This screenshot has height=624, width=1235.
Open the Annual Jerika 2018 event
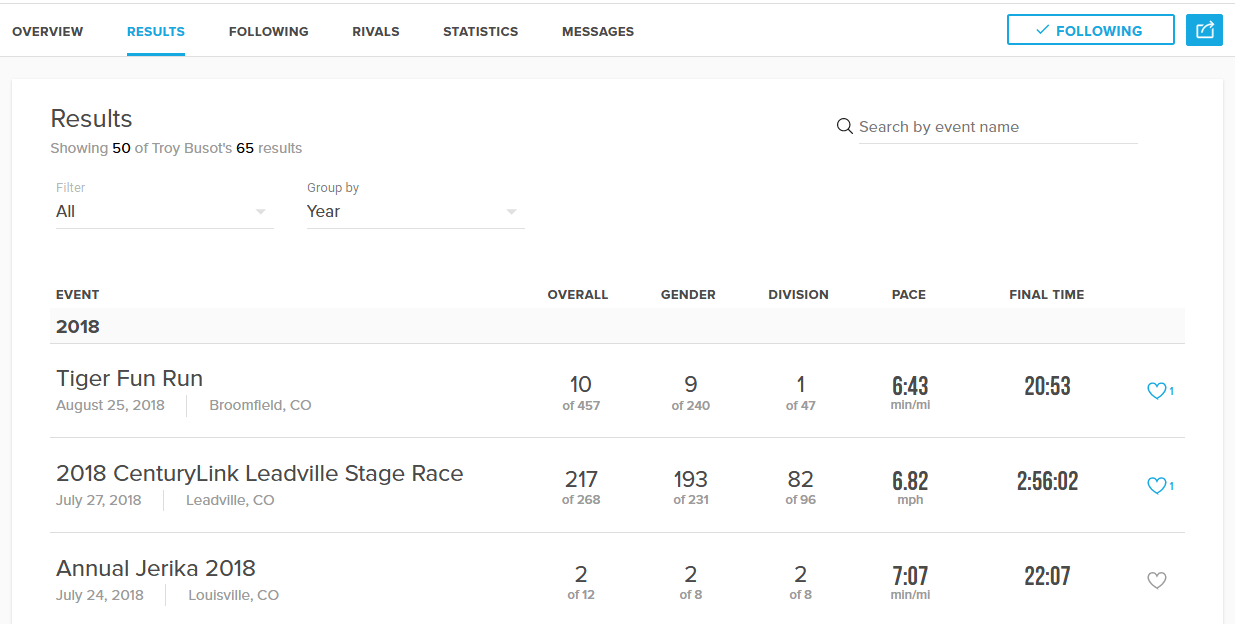point(156,569)
